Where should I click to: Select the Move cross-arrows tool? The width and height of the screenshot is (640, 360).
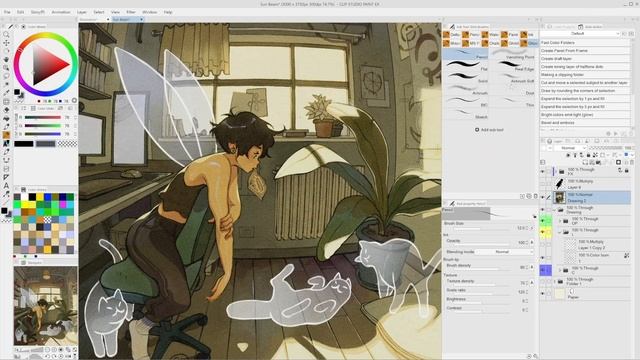click(x=6, y=43)
